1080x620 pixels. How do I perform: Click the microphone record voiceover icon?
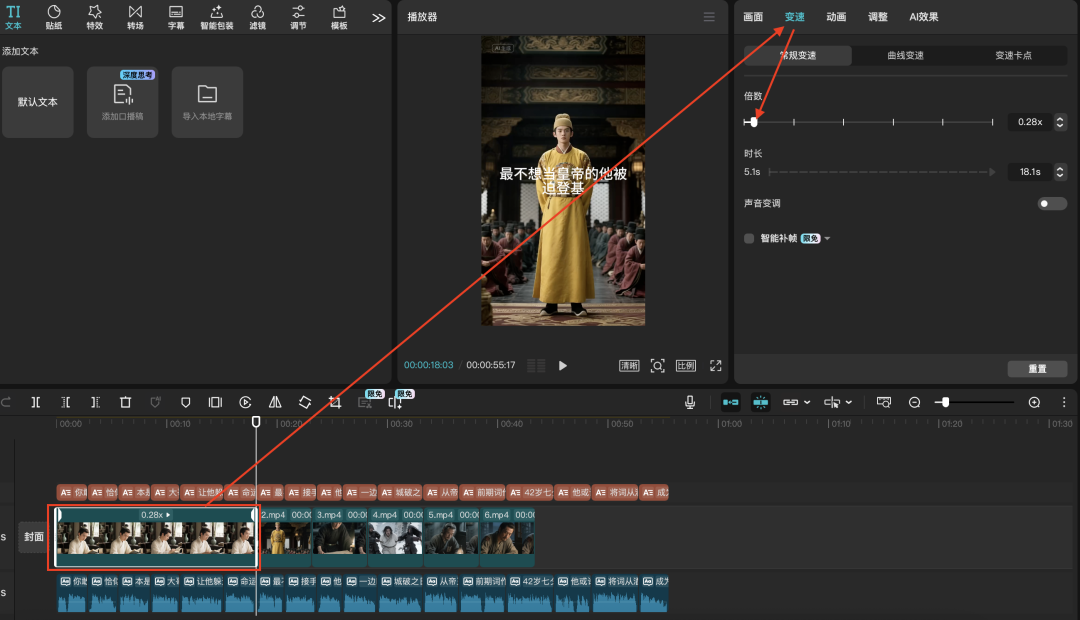690,402
